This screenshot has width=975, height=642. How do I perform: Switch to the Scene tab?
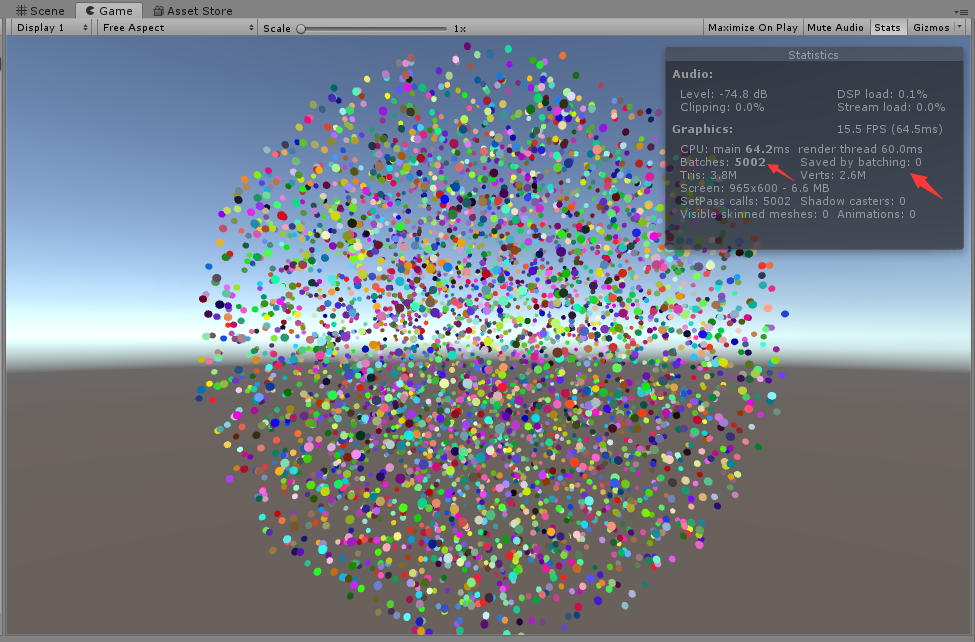coord(40,11)
